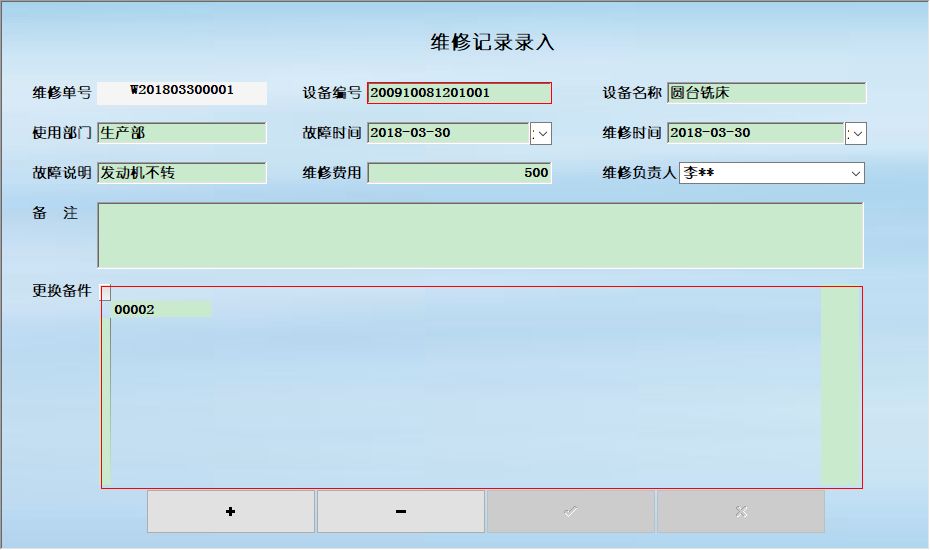The height and width of the screenshot is (550, 930).
Task: Select the 00002 spare part cell
Action: [x=160, y=310]
